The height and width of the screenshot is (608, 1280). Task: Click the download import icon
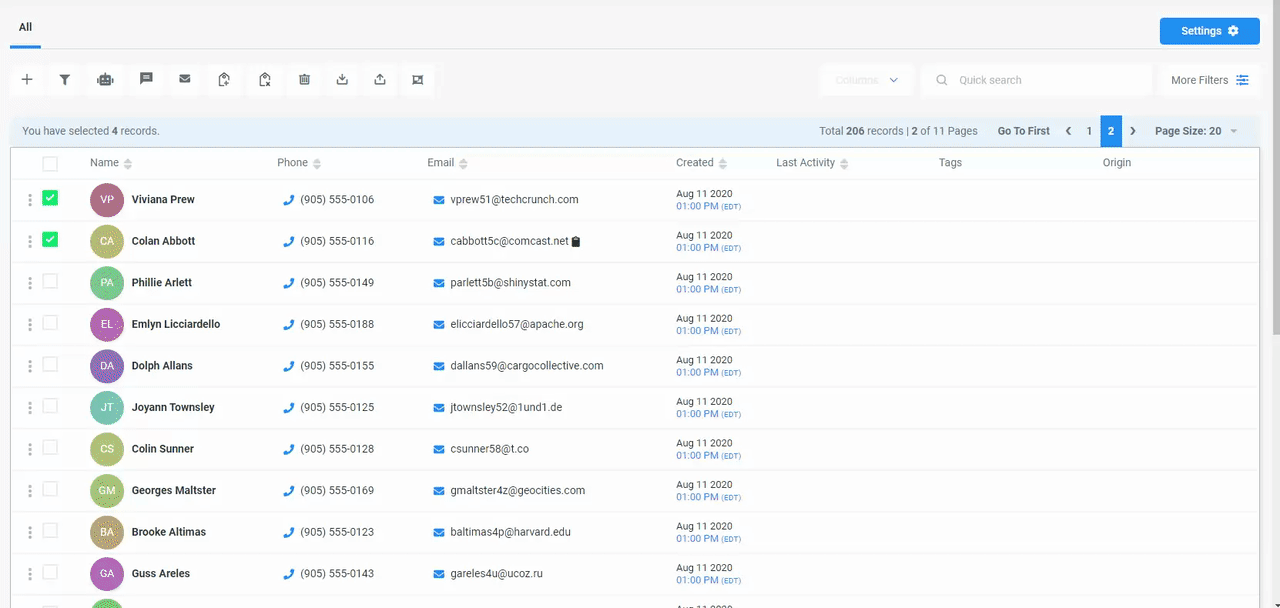click(342, 80)
